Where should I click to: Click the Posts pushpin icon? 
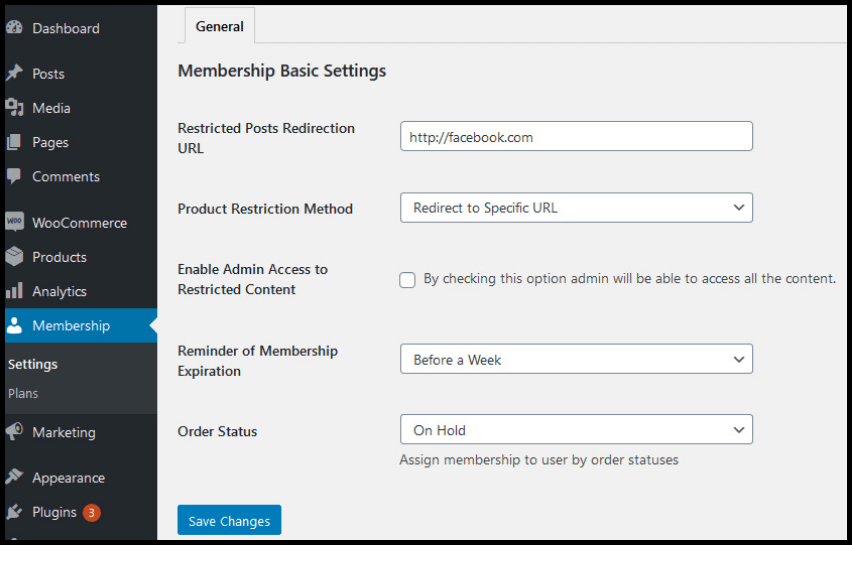coord(14,73)
